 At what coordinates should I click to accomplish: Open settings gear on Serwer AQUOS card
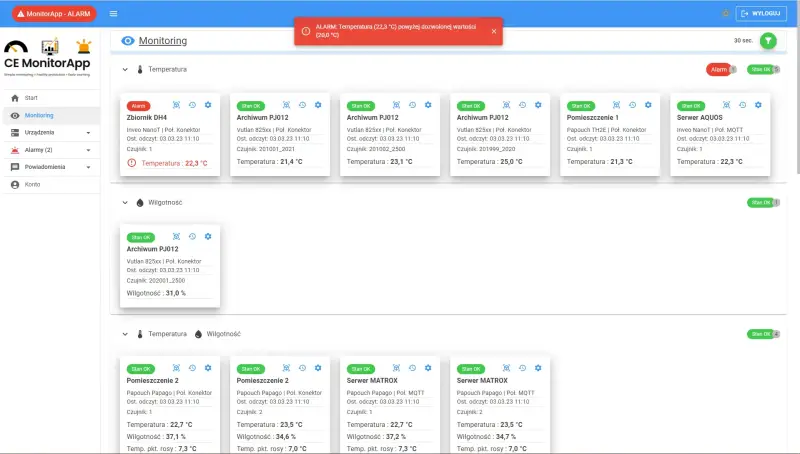pyautogui.click(x=758, y=105)
